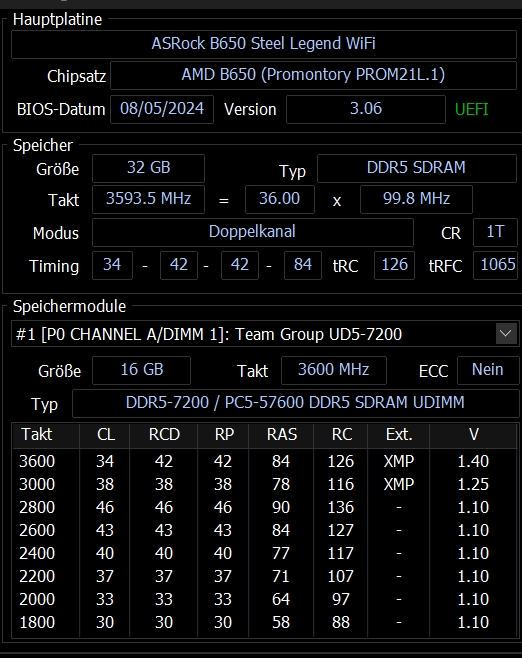Click the CL column header
This screenshot has width=522, height=658.
pyautogui.click(x=105, y=435)
